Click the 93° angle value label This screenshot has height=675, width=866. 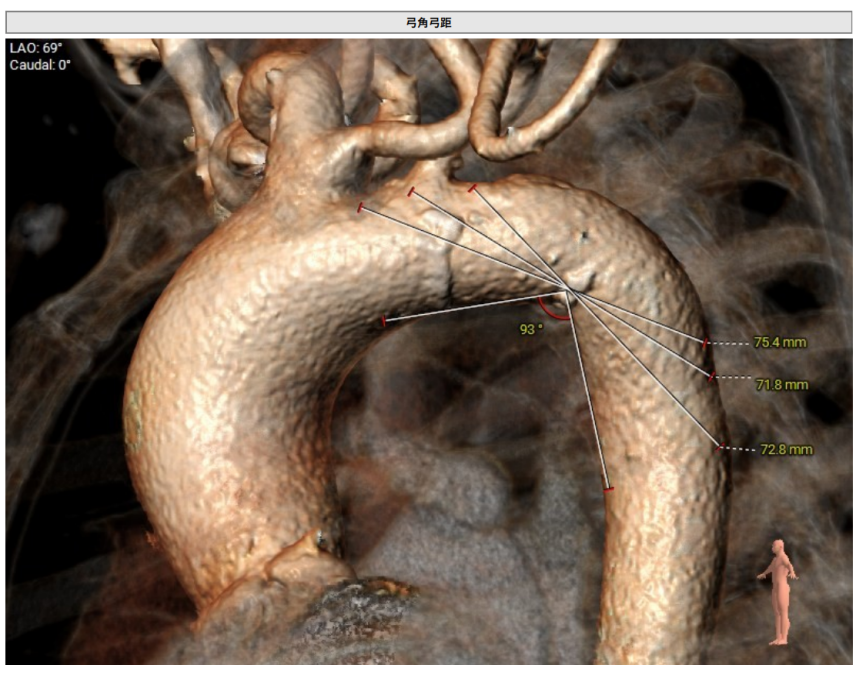[531, 329]
